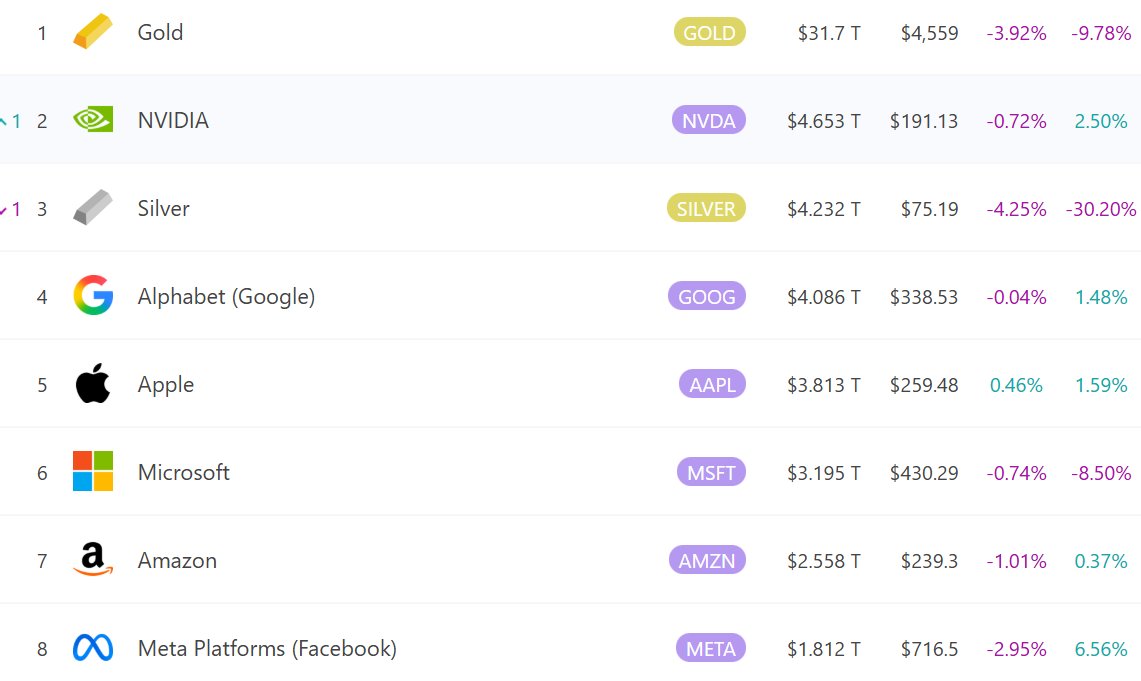Image resolution: width=1141 pixels, height=681 pixels.
Task: Click the AAPL ticker badge
Action: point(712,385)
